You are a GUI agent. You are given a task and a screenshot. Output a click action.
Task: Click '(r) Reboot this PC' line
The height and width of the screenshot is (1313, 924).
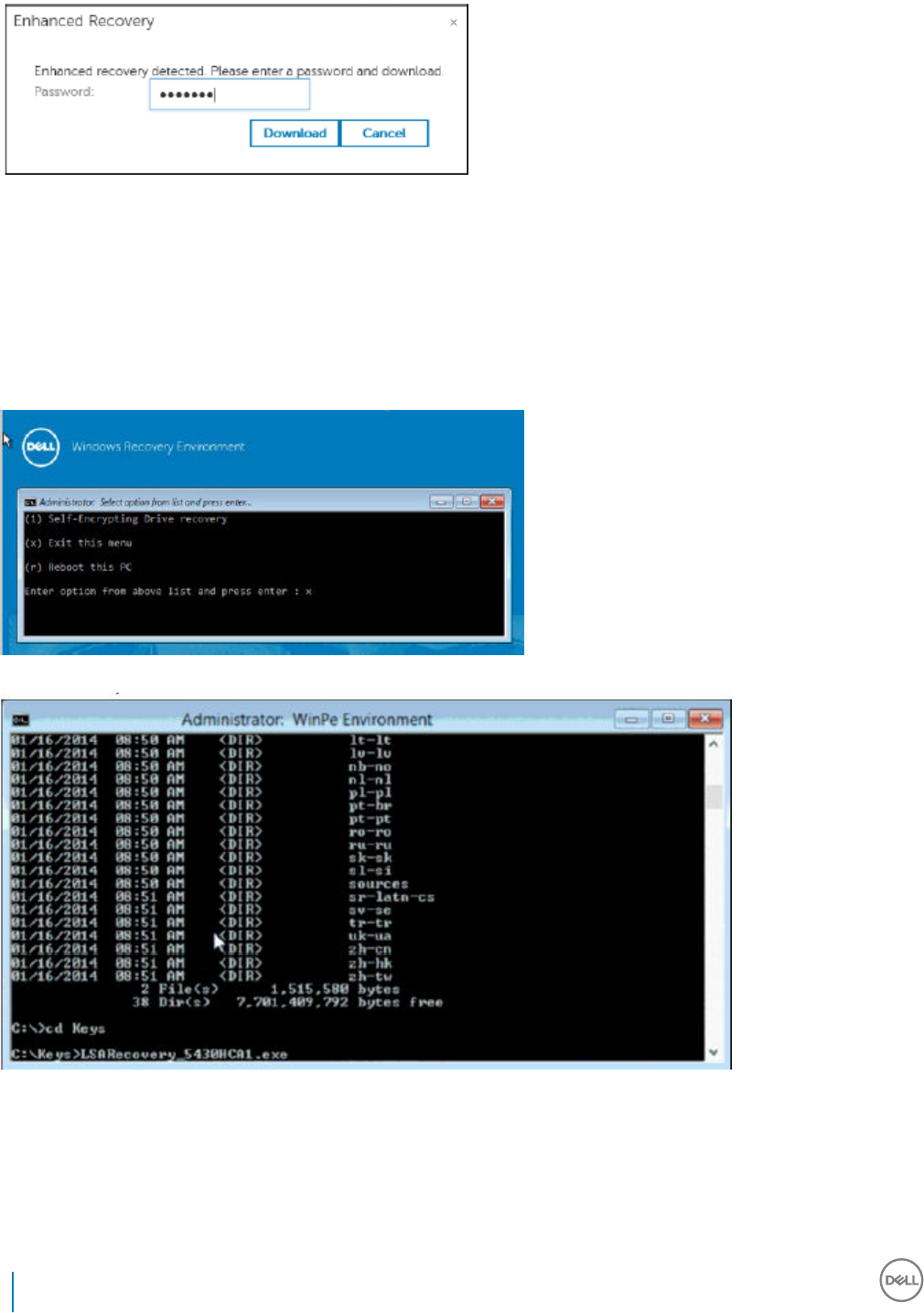(x=79, y=567)
